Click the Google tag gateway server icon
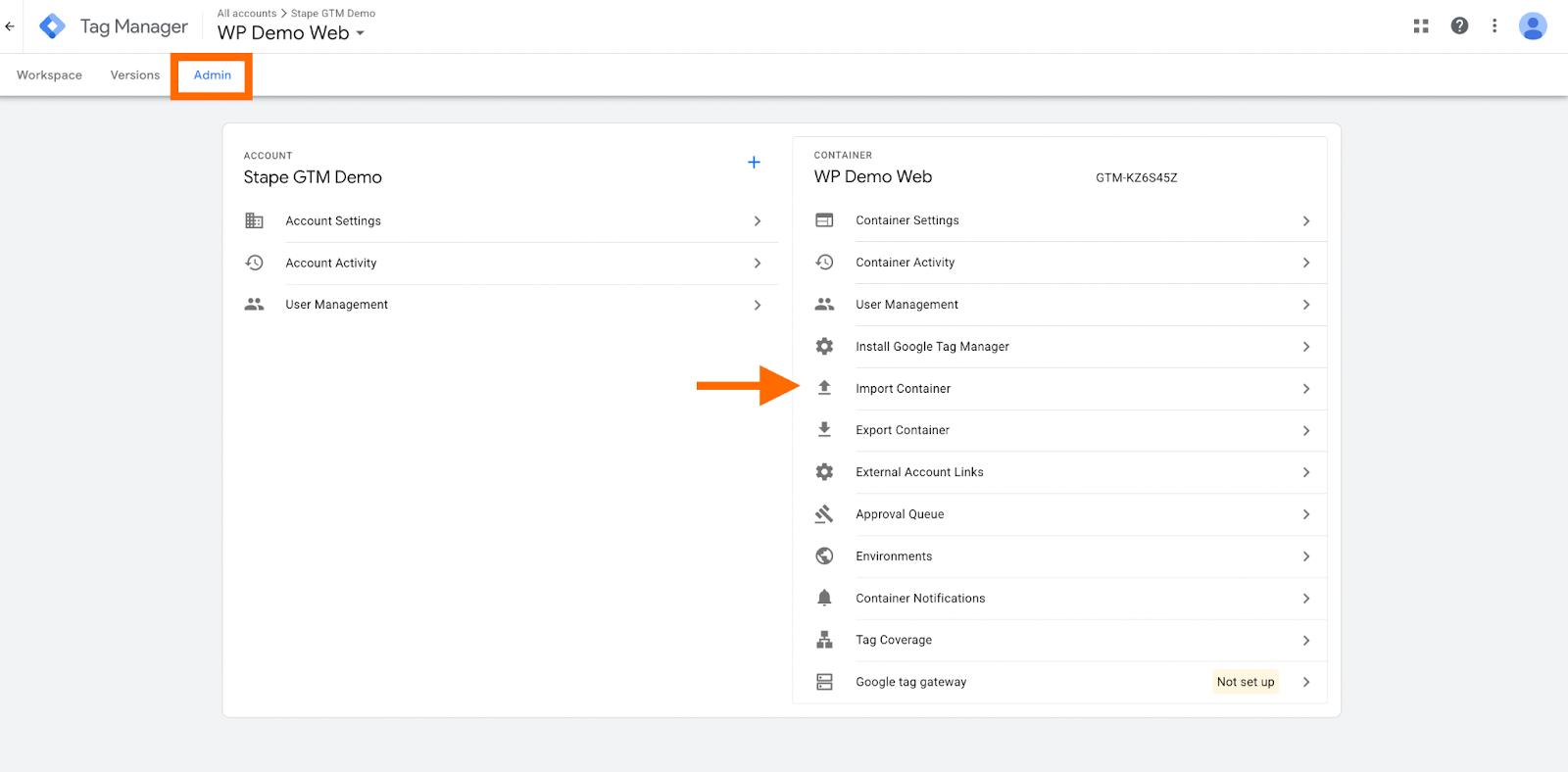 (824, 682)
